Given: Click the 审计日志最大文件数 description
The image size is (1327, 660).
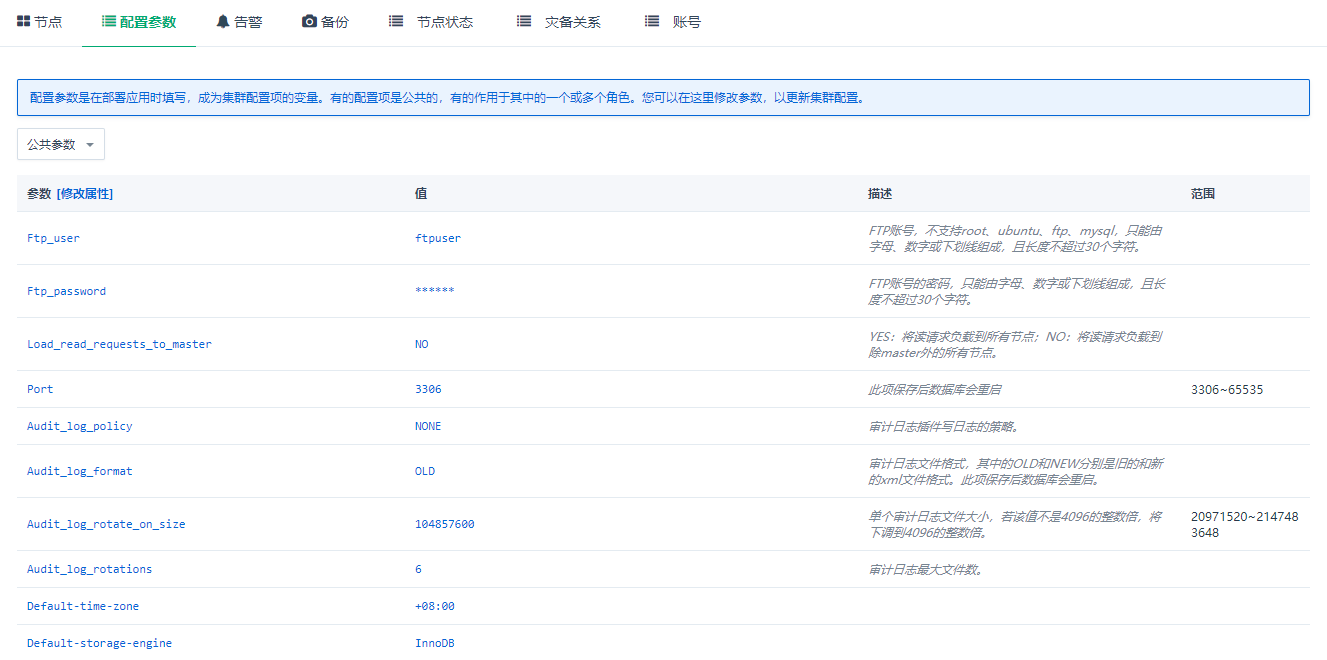Looking at the screenshot, I should pos(926,569).
